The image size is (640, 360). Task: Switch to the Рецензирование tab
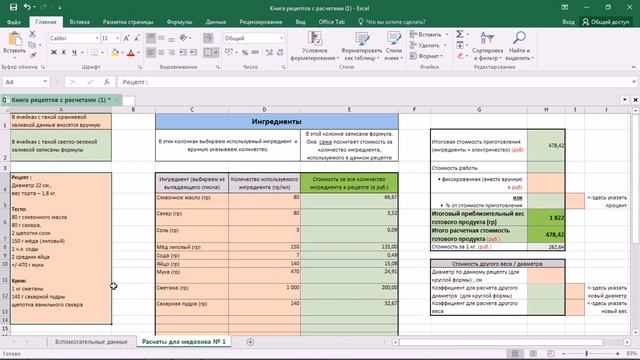(x=261, y=22)
